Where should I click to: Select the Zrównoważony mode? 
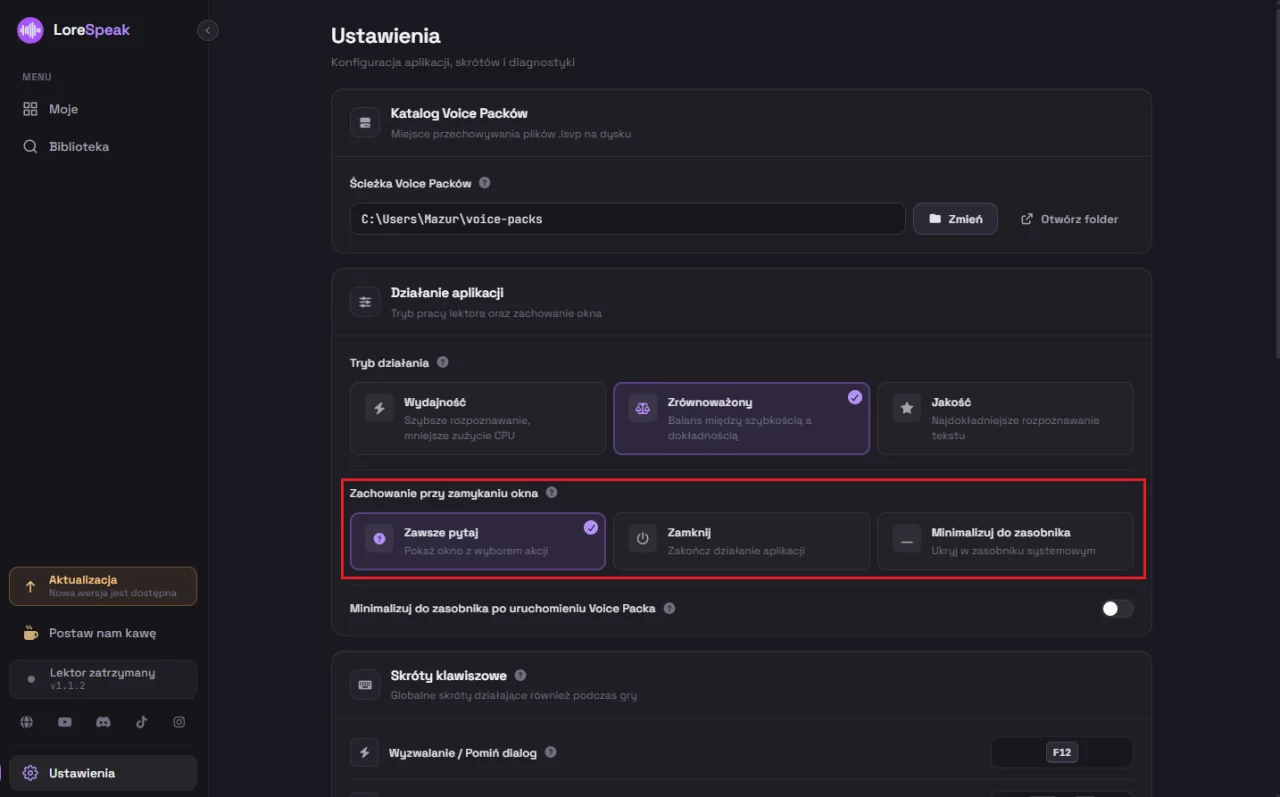[x=741, y=418]
